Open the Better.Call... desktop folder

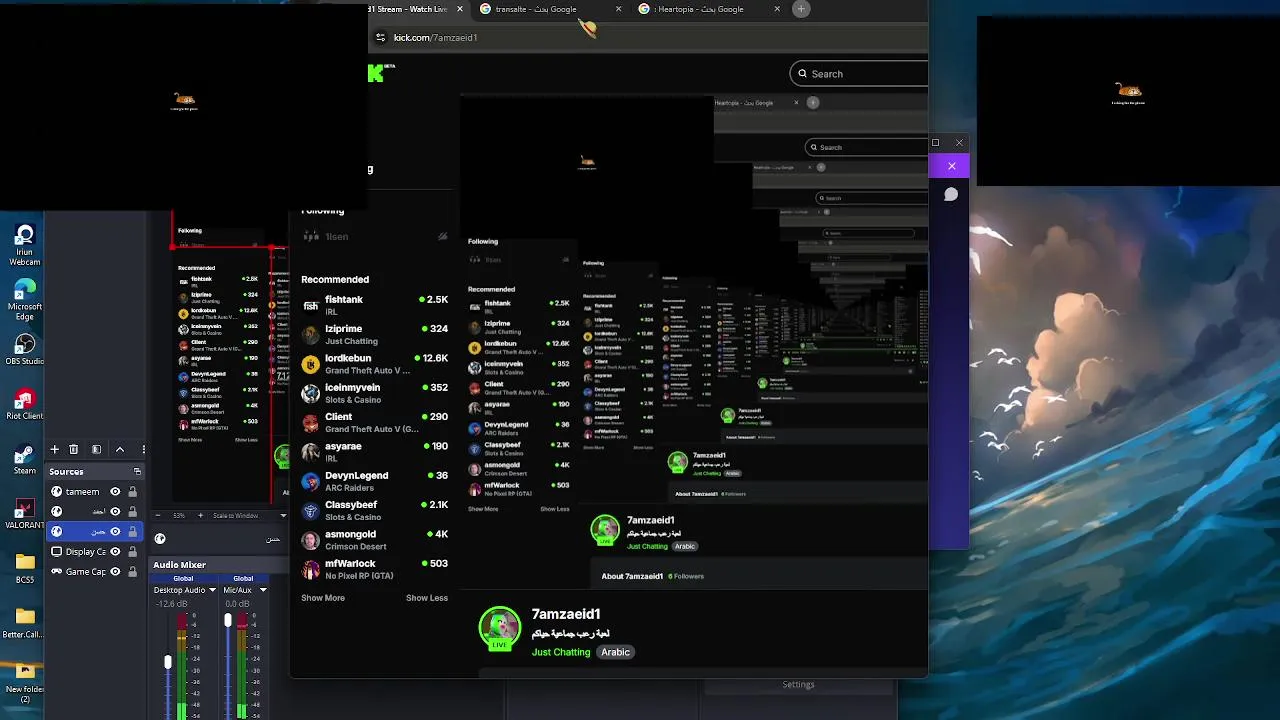click(x=25, y=622)
